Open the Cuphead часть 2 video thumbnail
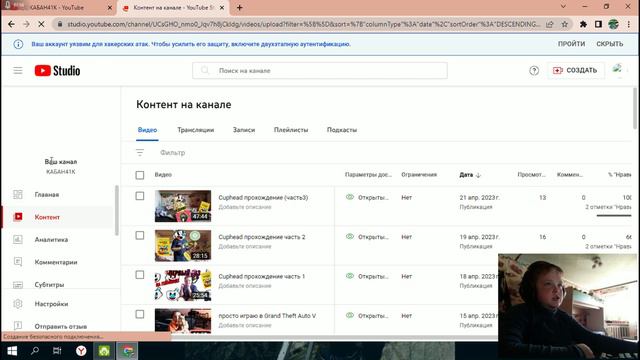Viewport: 640px width, 360px height. pyautogui.click(x=183, y=245)
